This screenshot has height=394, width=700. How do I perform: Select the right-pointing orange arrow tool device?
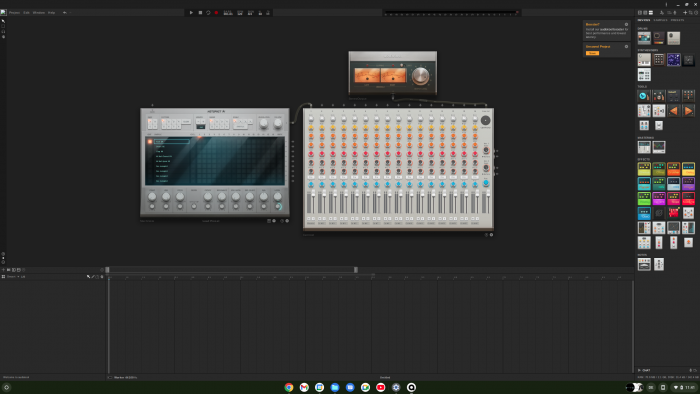pyautogui.click(x=688, y=110)
